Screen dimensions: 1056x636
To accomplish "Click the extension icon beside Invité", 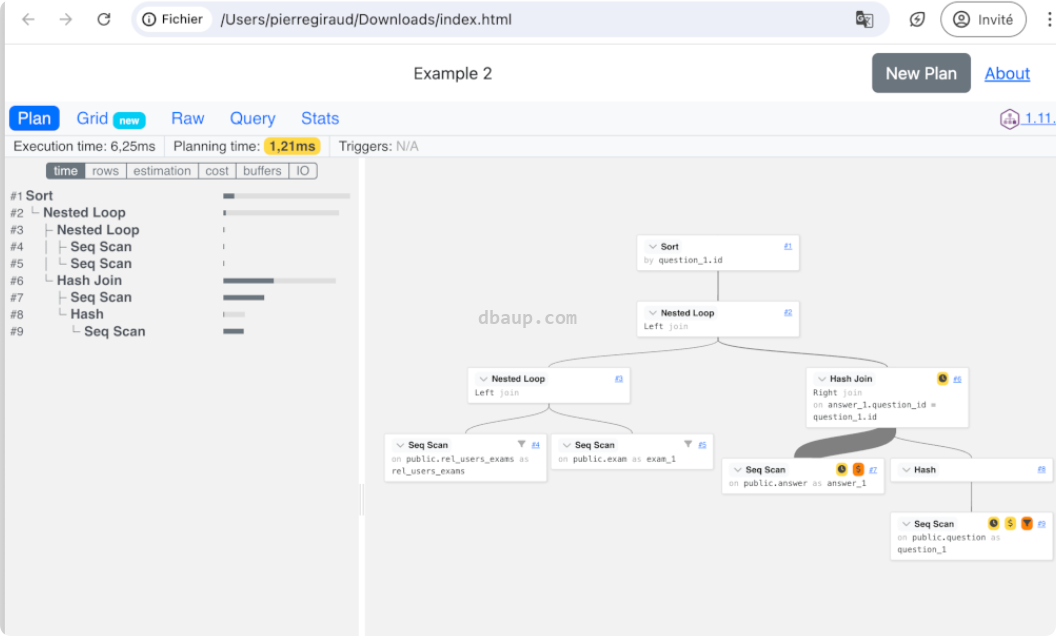I will point(917,20).
